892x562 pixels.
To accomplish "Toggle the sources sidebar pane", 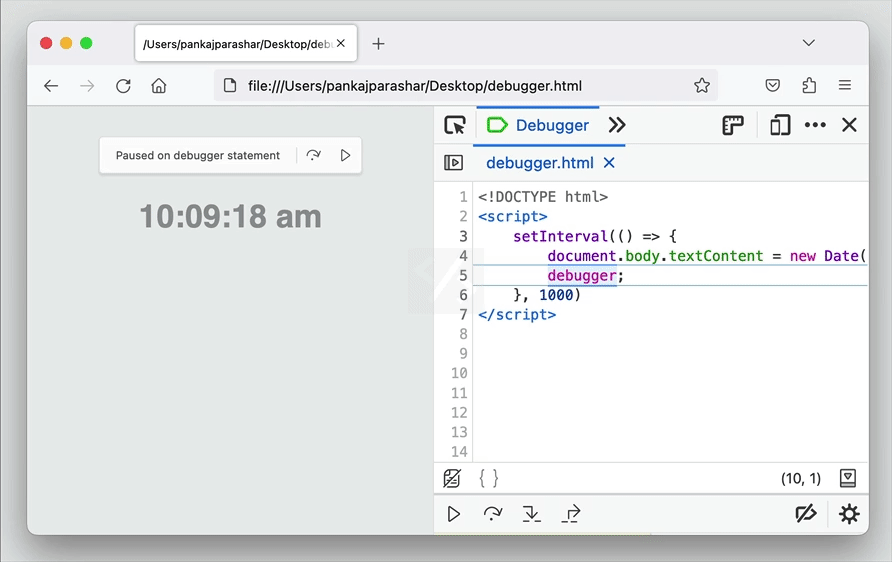I will coord(453,163).
